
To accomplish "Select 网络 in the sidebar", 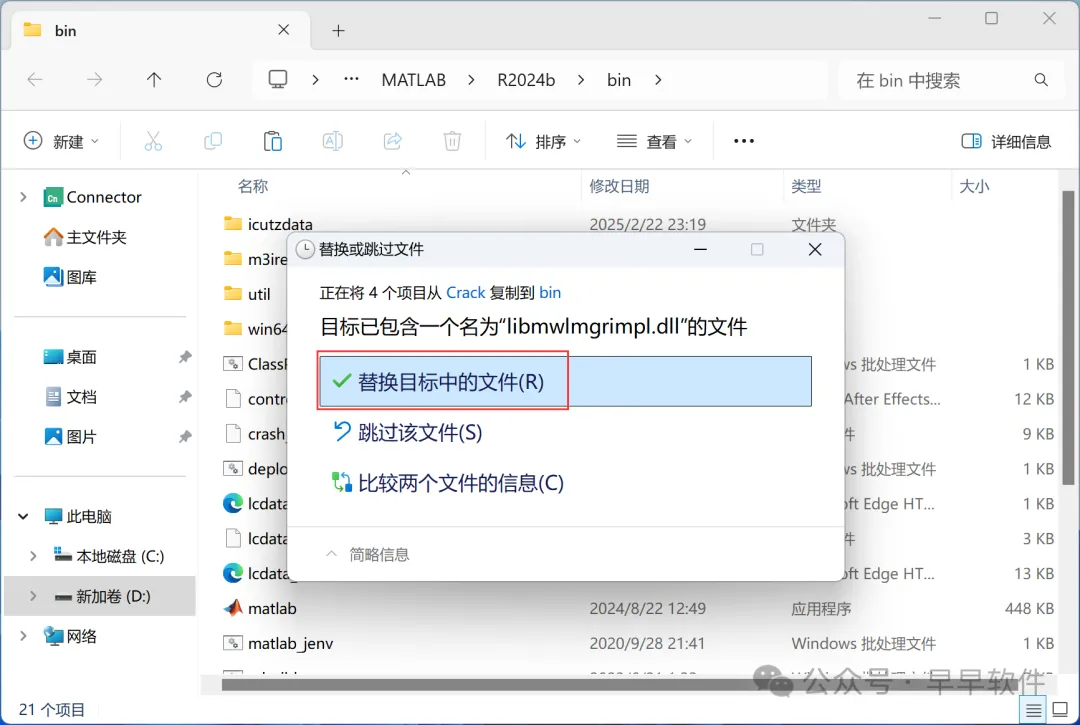I will (x=70, y=635).
